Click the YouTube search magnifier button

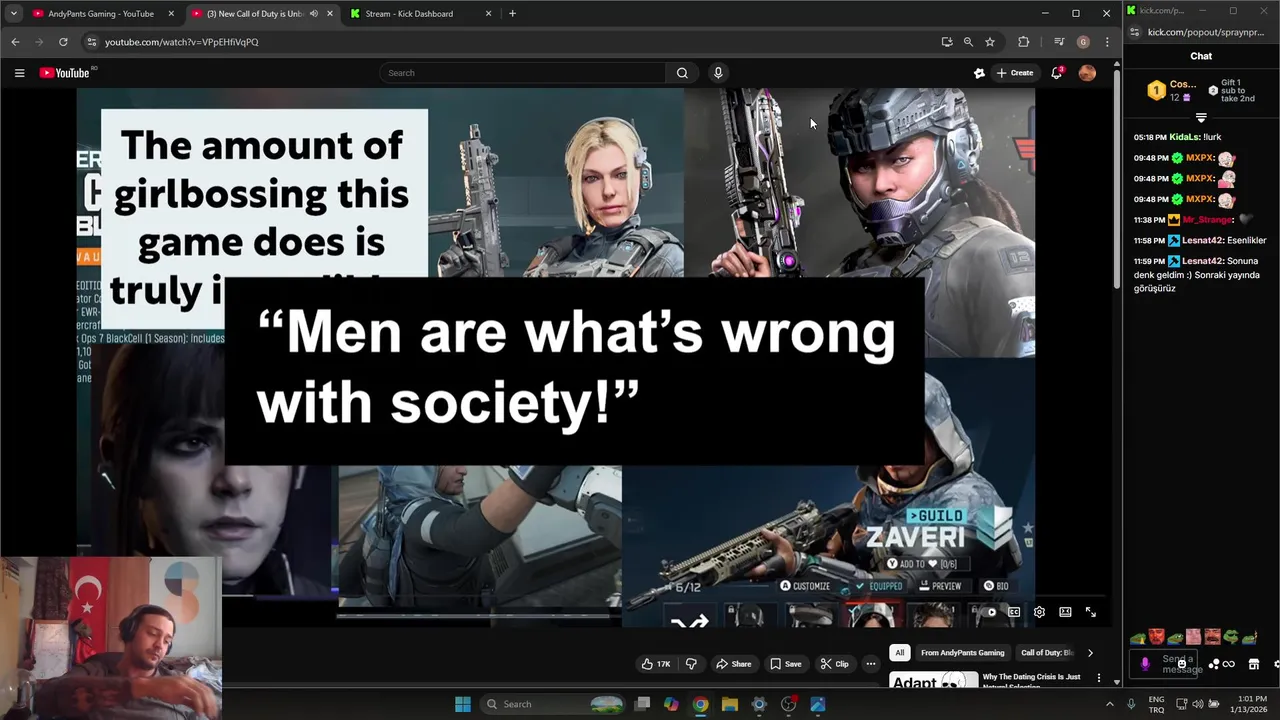pyautogui.click(x=682, y=73)
